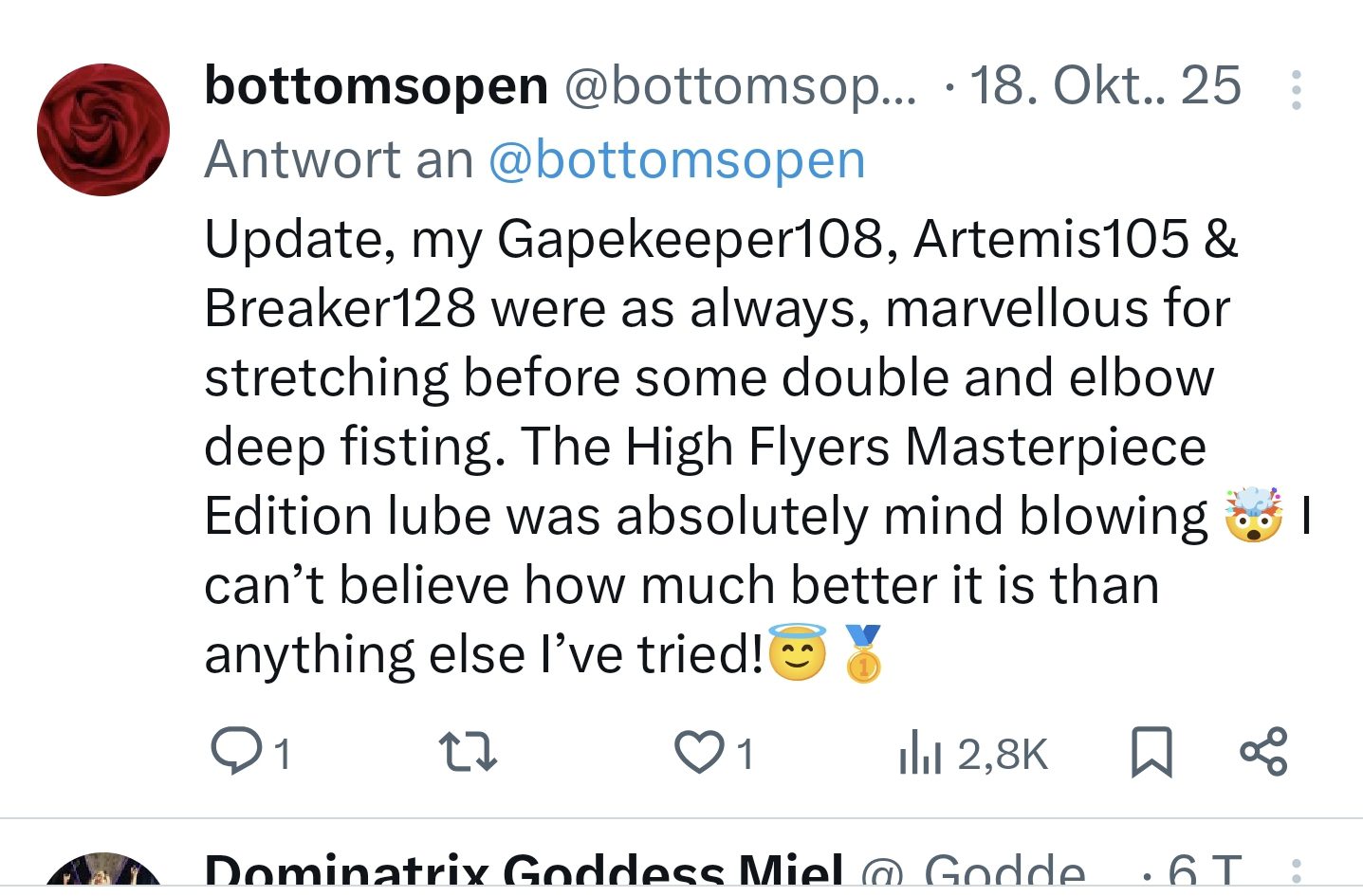Click the bold bottomsopen display name
The width and height of the screenshot is (1363, 896).
click(x=377, y=86)
